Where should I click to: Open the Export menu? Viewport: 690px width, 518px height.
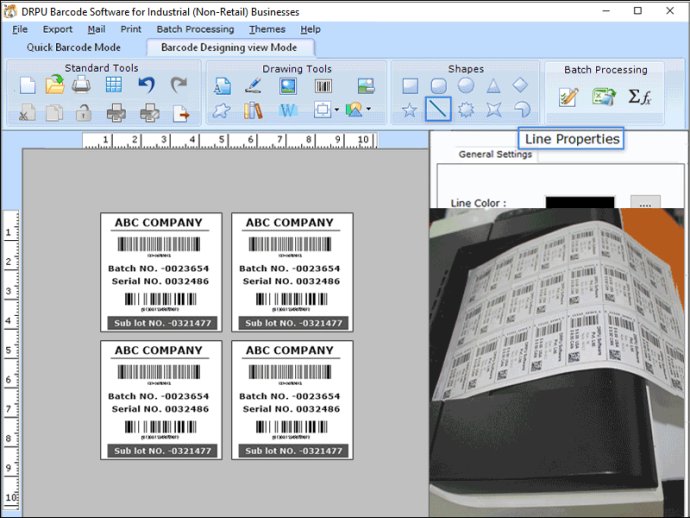(57, 29)
